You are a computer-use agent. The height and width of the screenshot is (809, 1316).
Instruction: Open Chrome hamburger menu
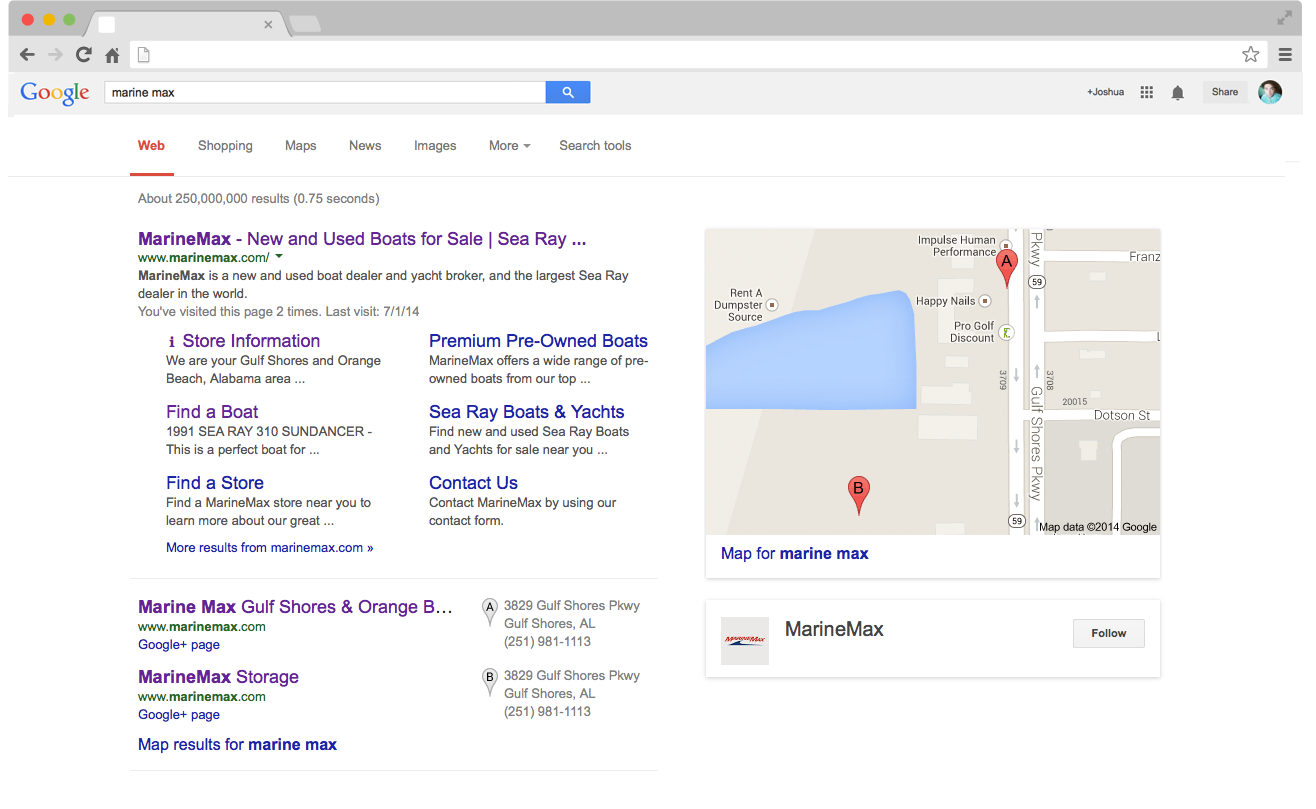pyautogui.click(x=1285, y=55)
